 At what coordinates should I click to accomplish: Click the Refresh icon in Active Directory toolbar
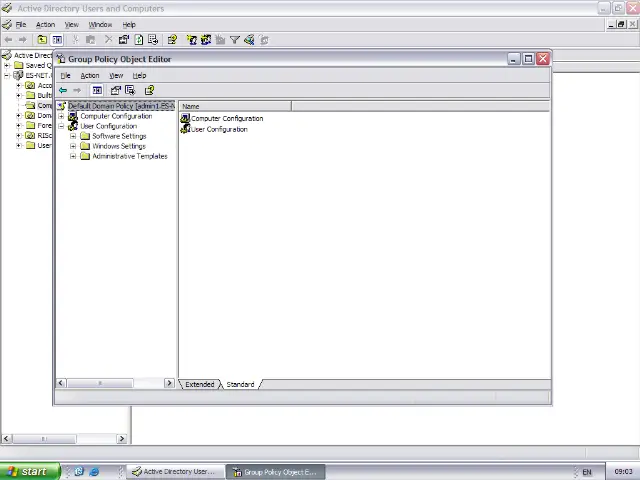coord(139,40)
